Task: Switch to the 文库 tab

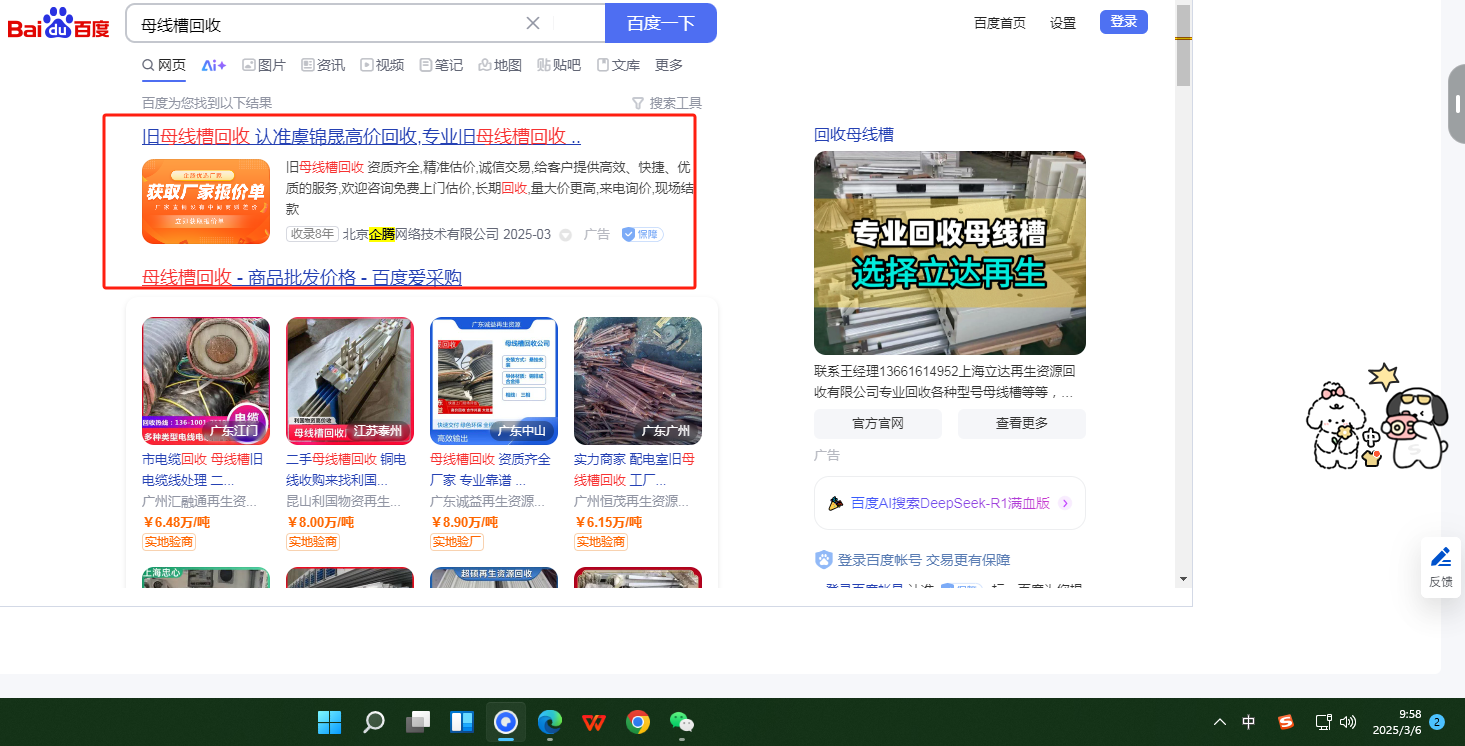Action: point(618,65)
